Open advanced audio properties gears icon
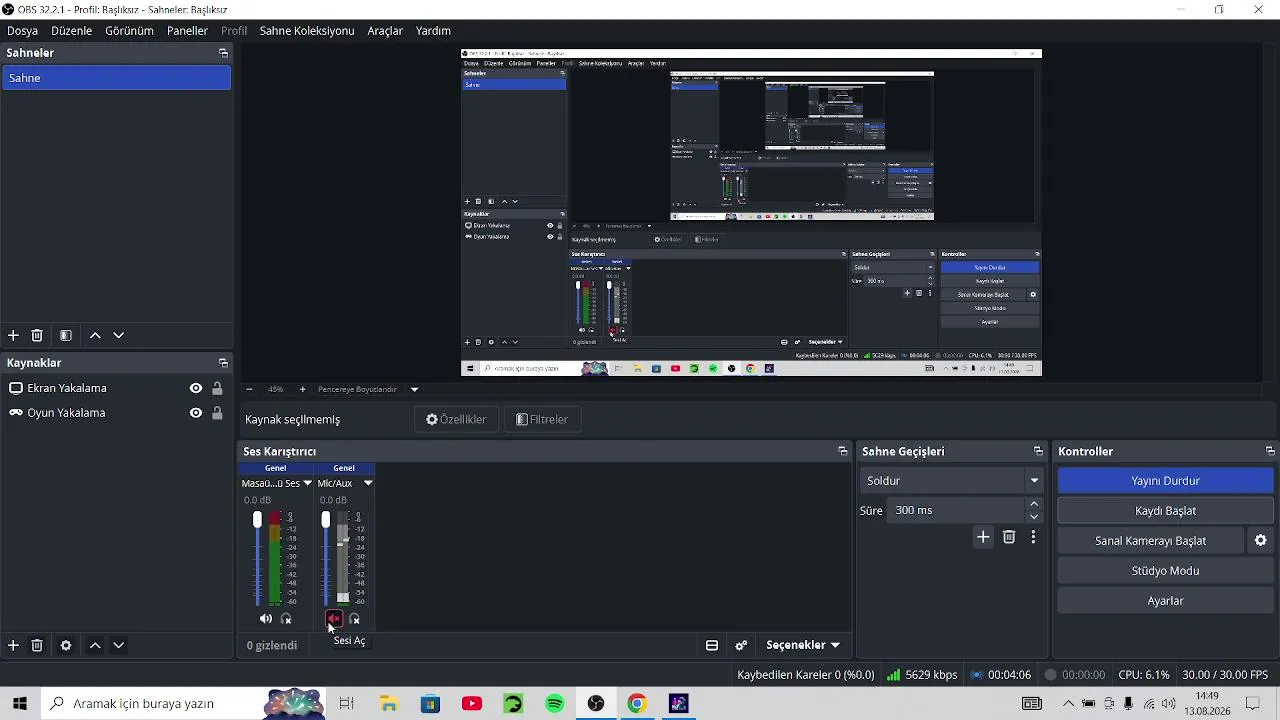1280x720 pixels. pyautogui.click(x=742, y=646)
